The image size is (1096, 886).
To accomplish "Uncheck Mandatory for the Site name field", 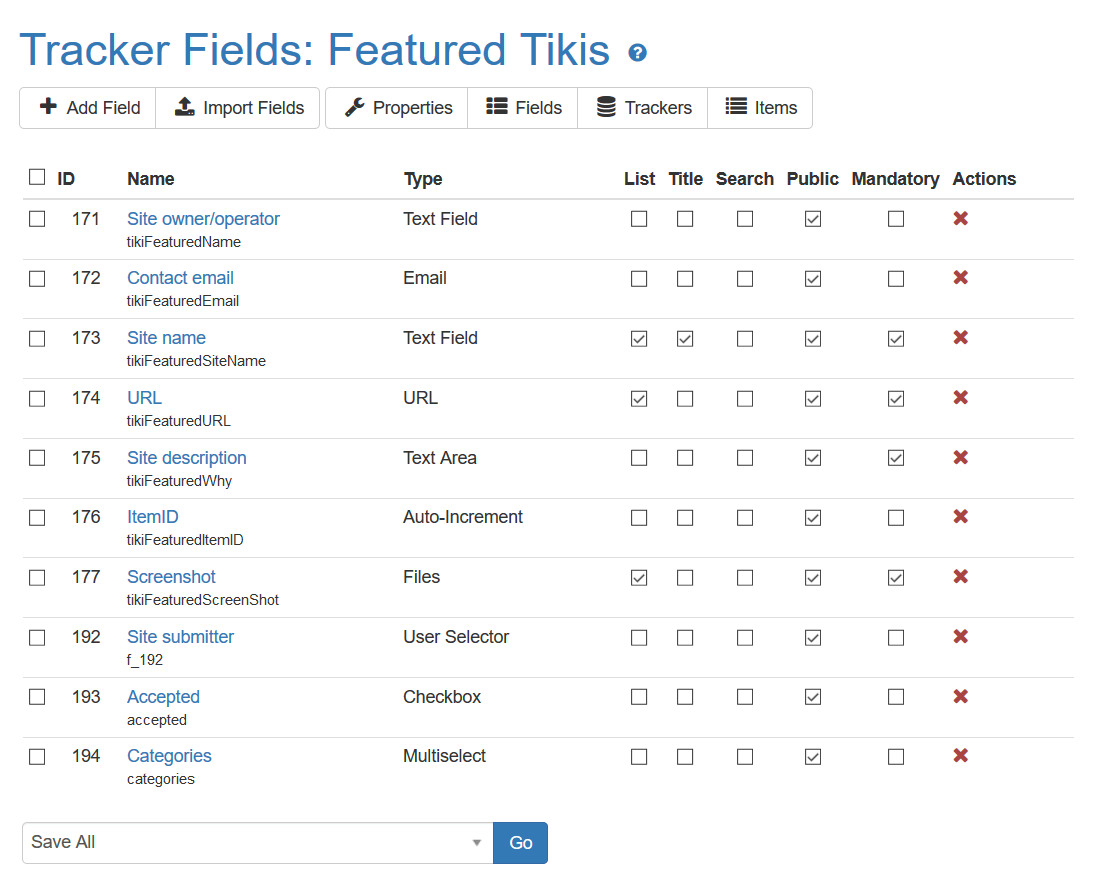I will [x=895, y=339].
